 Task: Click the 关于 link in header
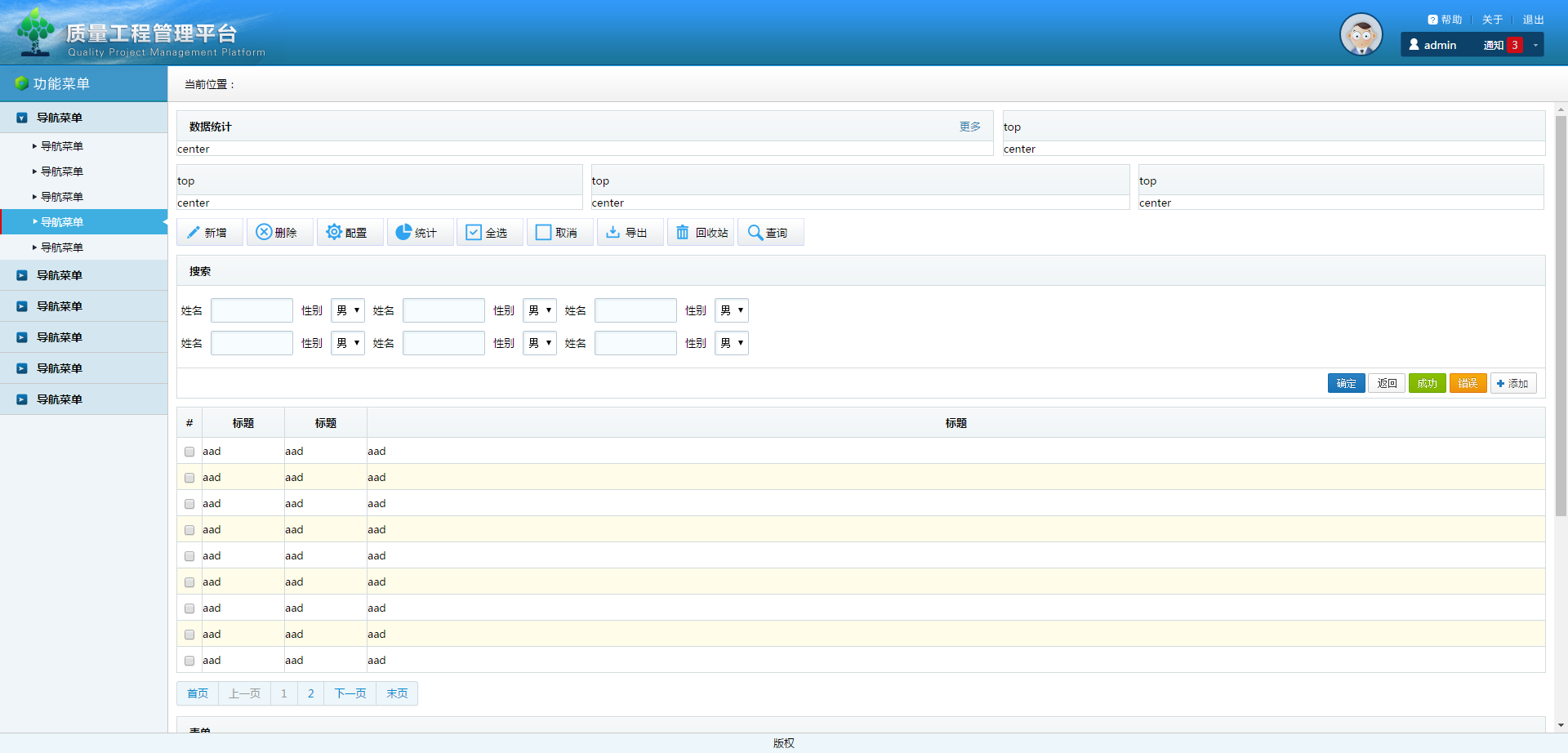1493,20
